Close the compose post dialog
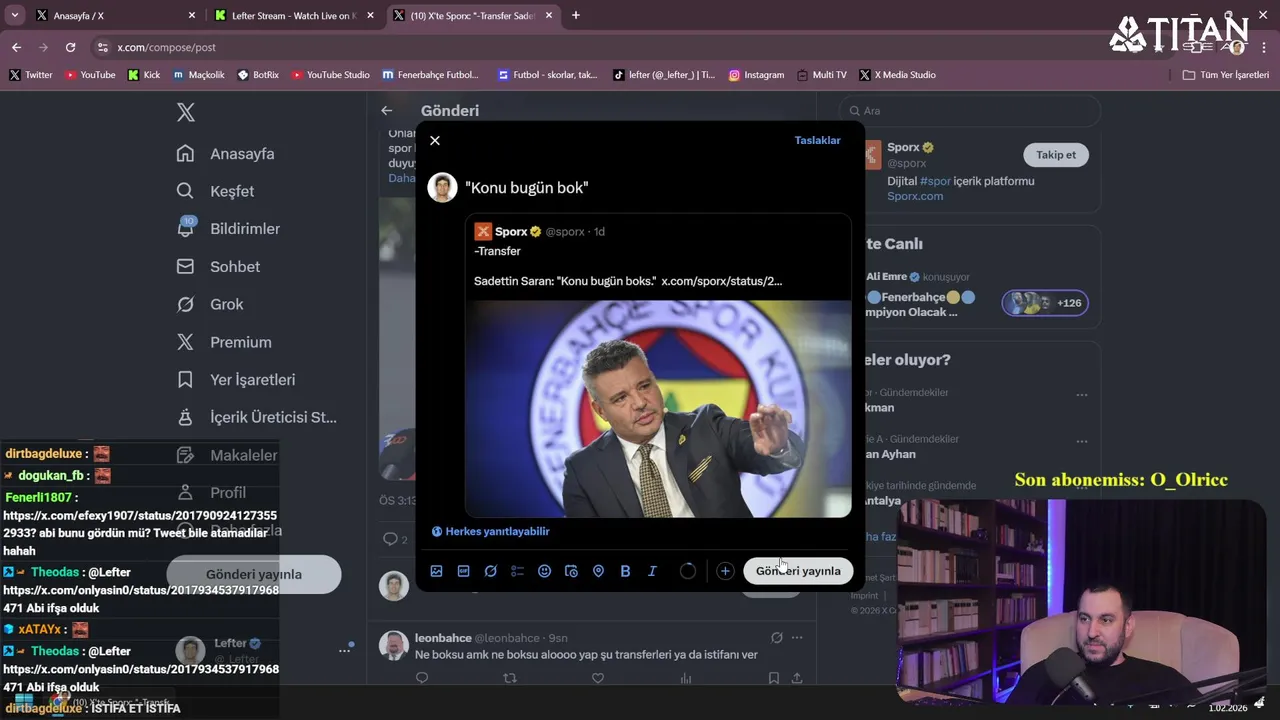This screenshot has height=720, width=1280. 435,140
